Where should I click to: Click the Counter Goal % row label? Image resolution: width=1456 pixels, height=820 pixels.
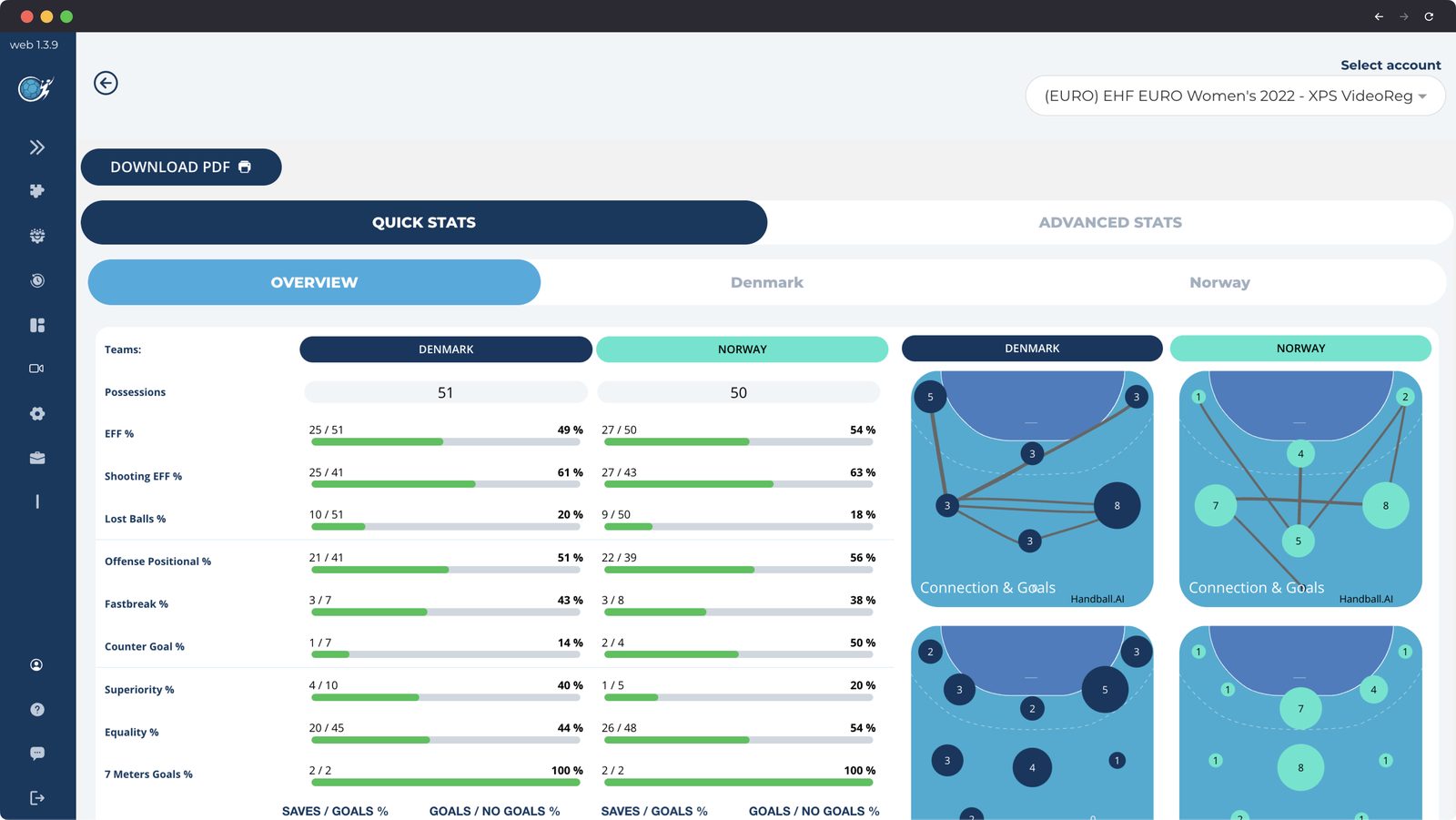[145, 647]
